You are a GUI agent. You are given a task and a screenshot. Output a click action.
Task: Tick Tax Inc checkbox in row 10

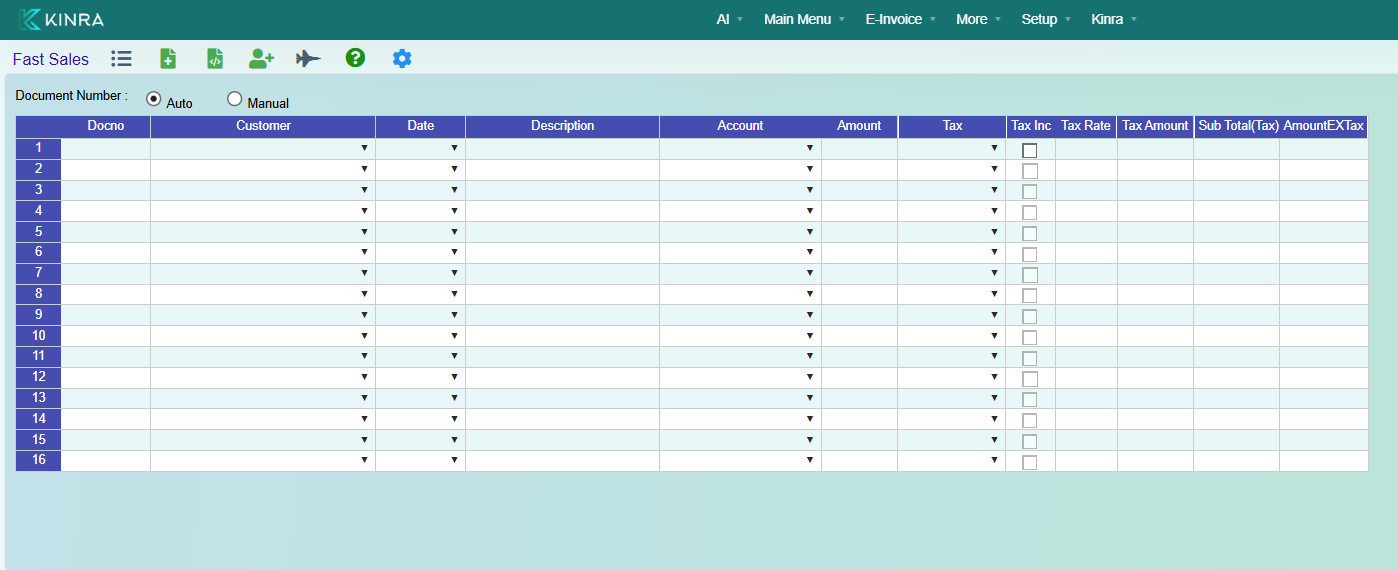(1030, 337)
